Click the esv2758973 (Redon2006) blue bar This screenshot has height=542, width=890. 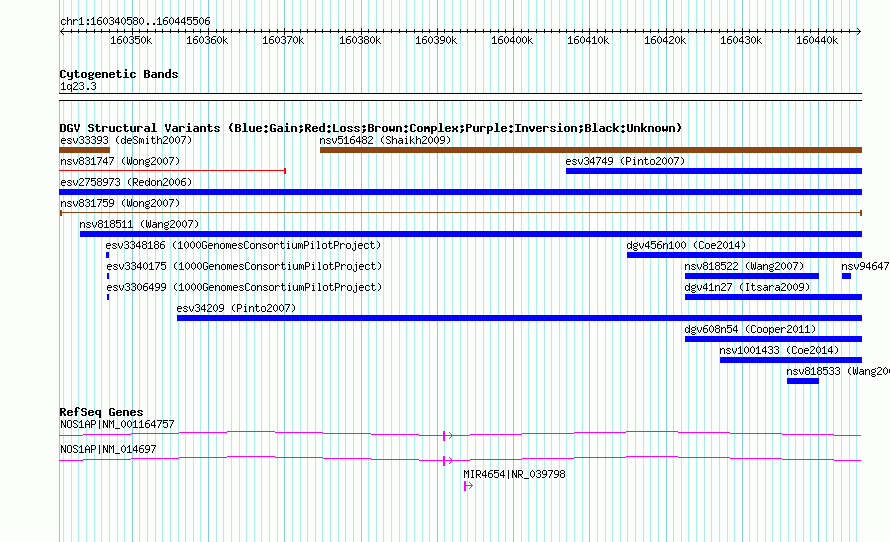461,192
